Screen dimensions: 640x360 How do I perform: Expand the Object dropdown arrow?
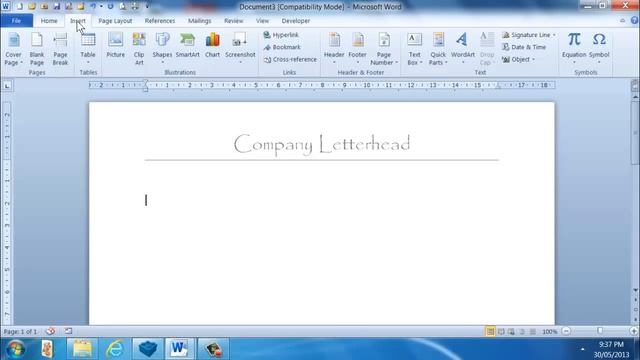[533, 60]
